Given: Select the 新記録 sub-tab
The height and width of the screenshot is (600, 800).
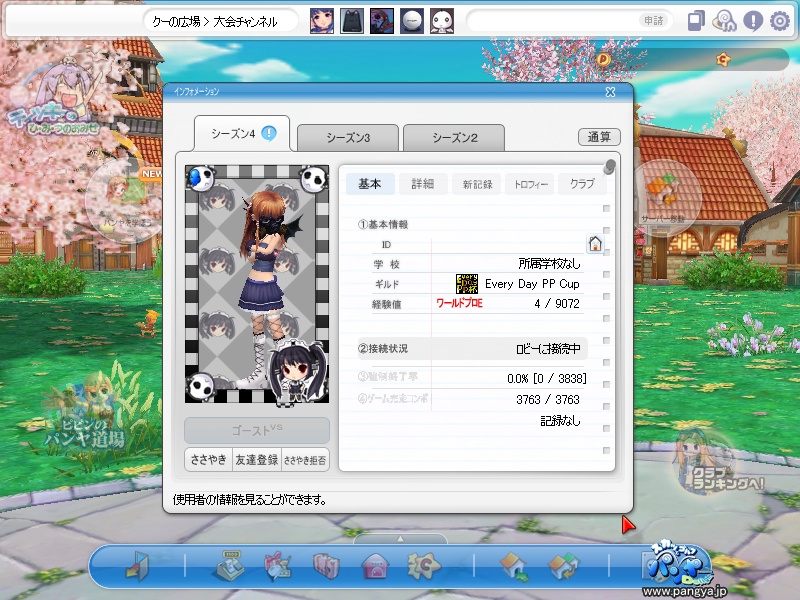Looking at the screenshot, I should (477, 184).
